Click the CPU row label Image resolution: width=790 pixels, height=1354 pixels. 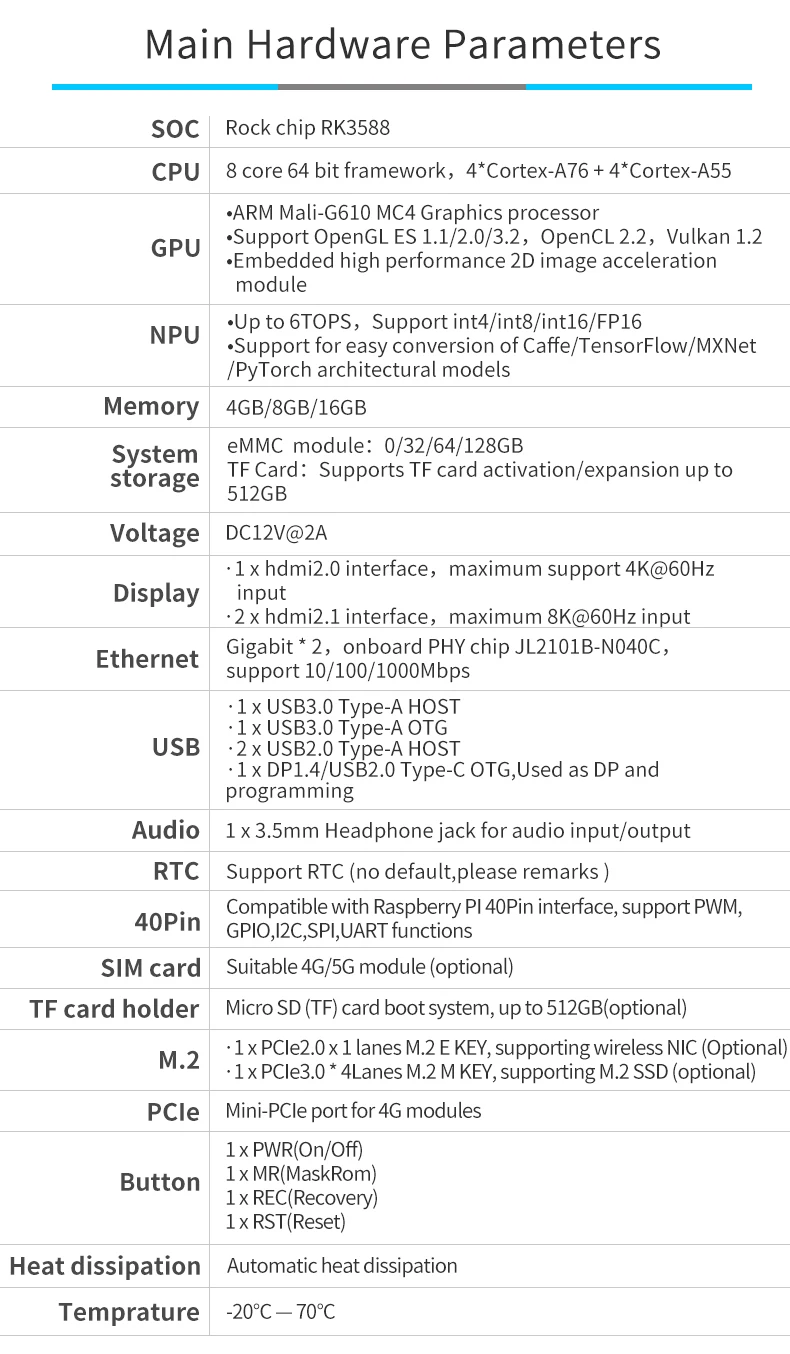(175, 172)
